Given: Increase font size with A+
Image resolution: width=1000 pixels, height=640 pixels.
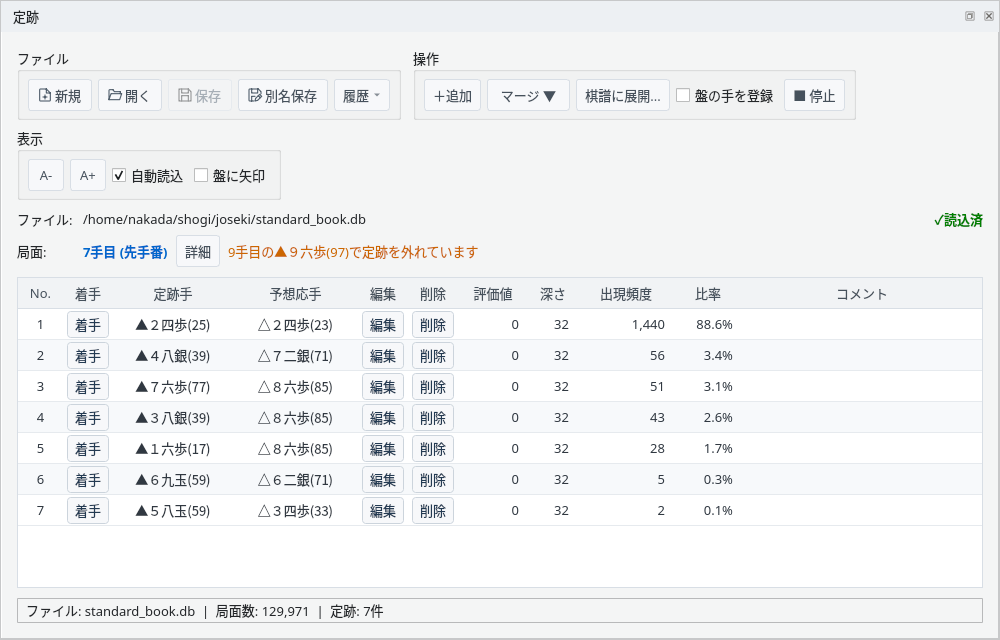Looking at the screenshot, I should click(x=88, y=175).
